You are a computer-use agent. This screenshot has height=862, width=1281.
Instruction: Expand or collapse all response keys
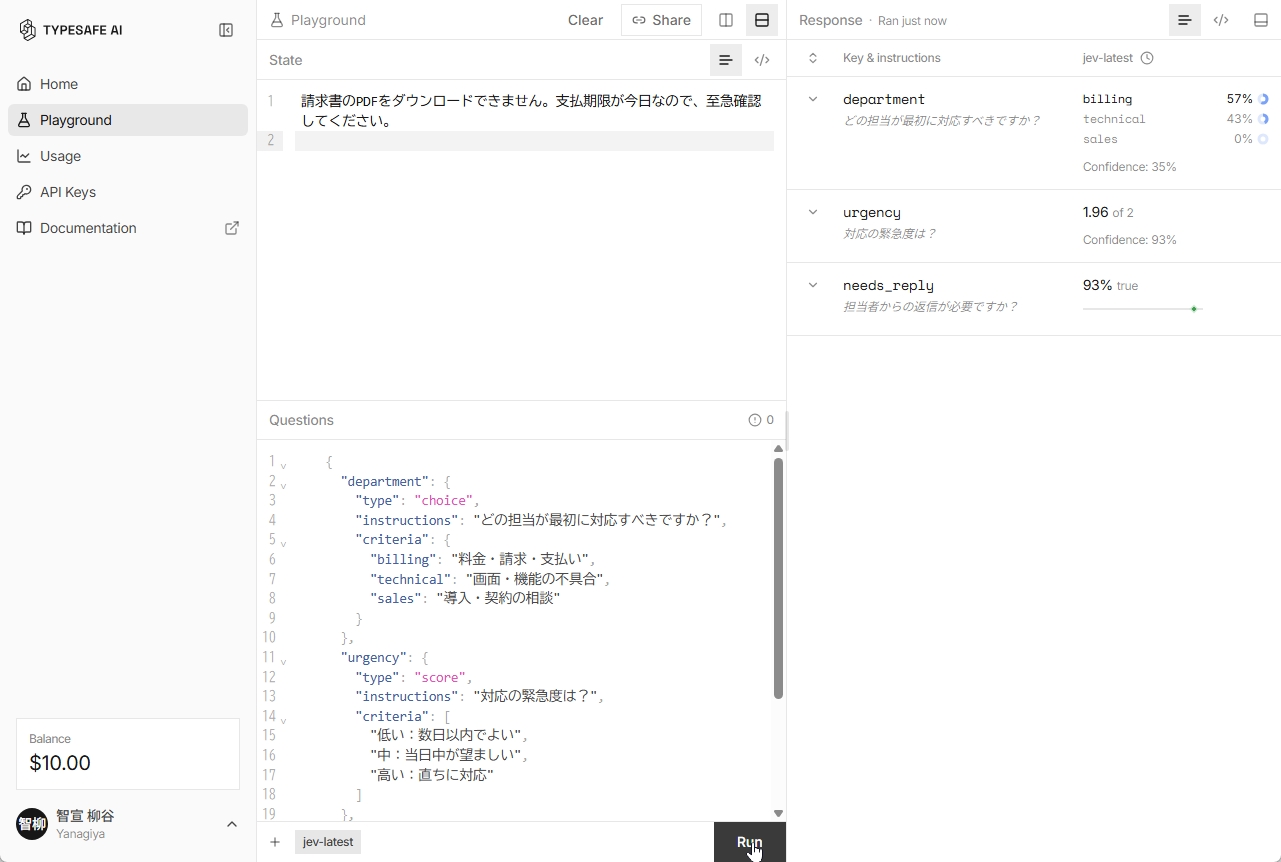tap(813, 58)
